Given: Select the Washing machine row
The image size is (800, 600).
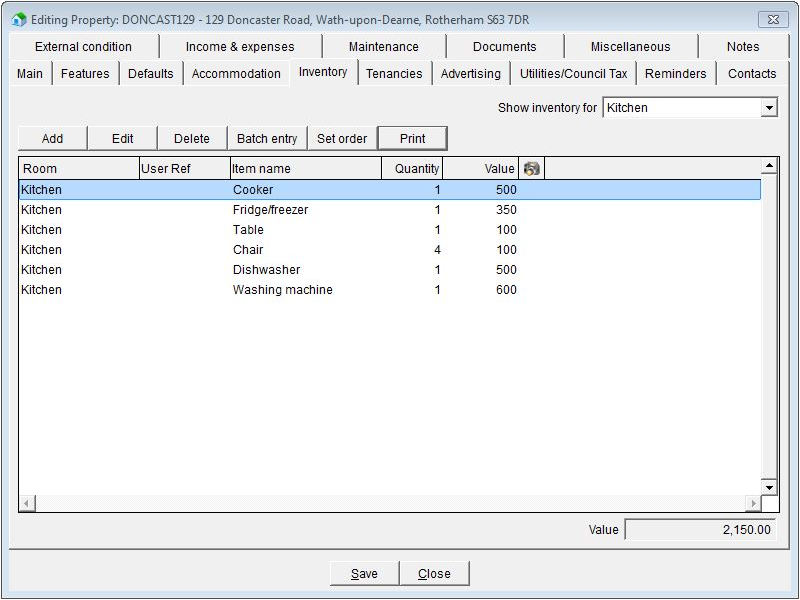Looking at the screenshot, I should (x=390, y=289).
